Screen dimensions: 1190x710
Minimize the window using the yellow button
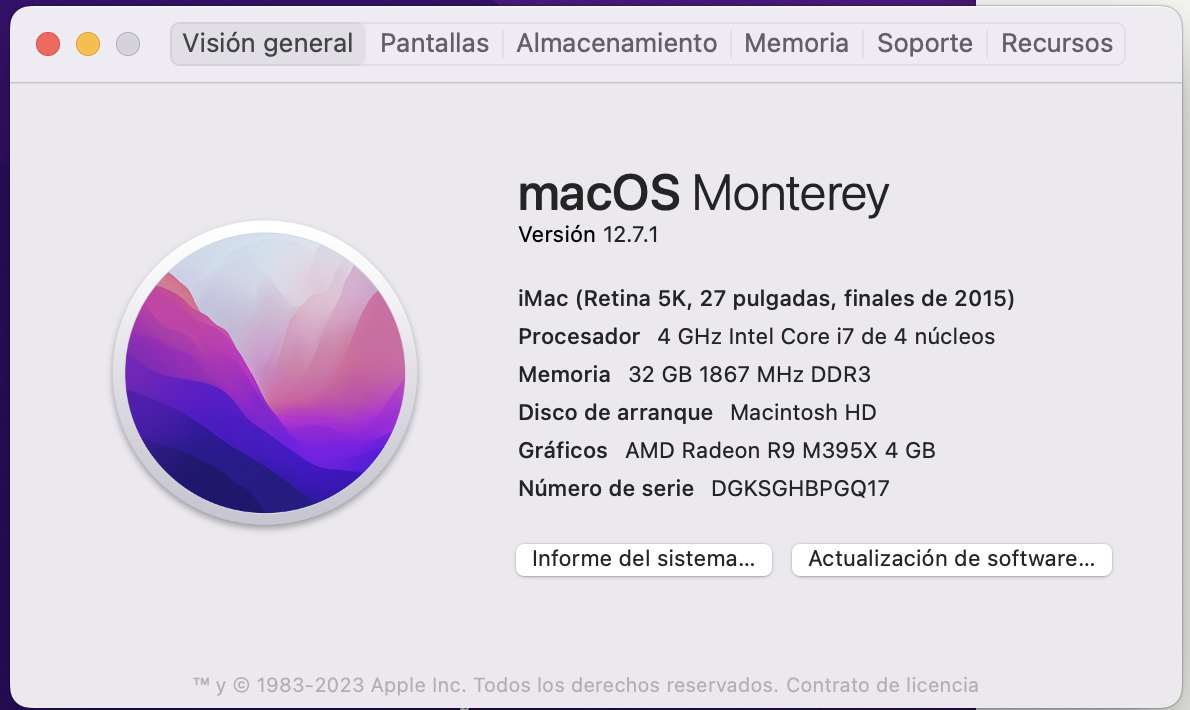[88, 44]
